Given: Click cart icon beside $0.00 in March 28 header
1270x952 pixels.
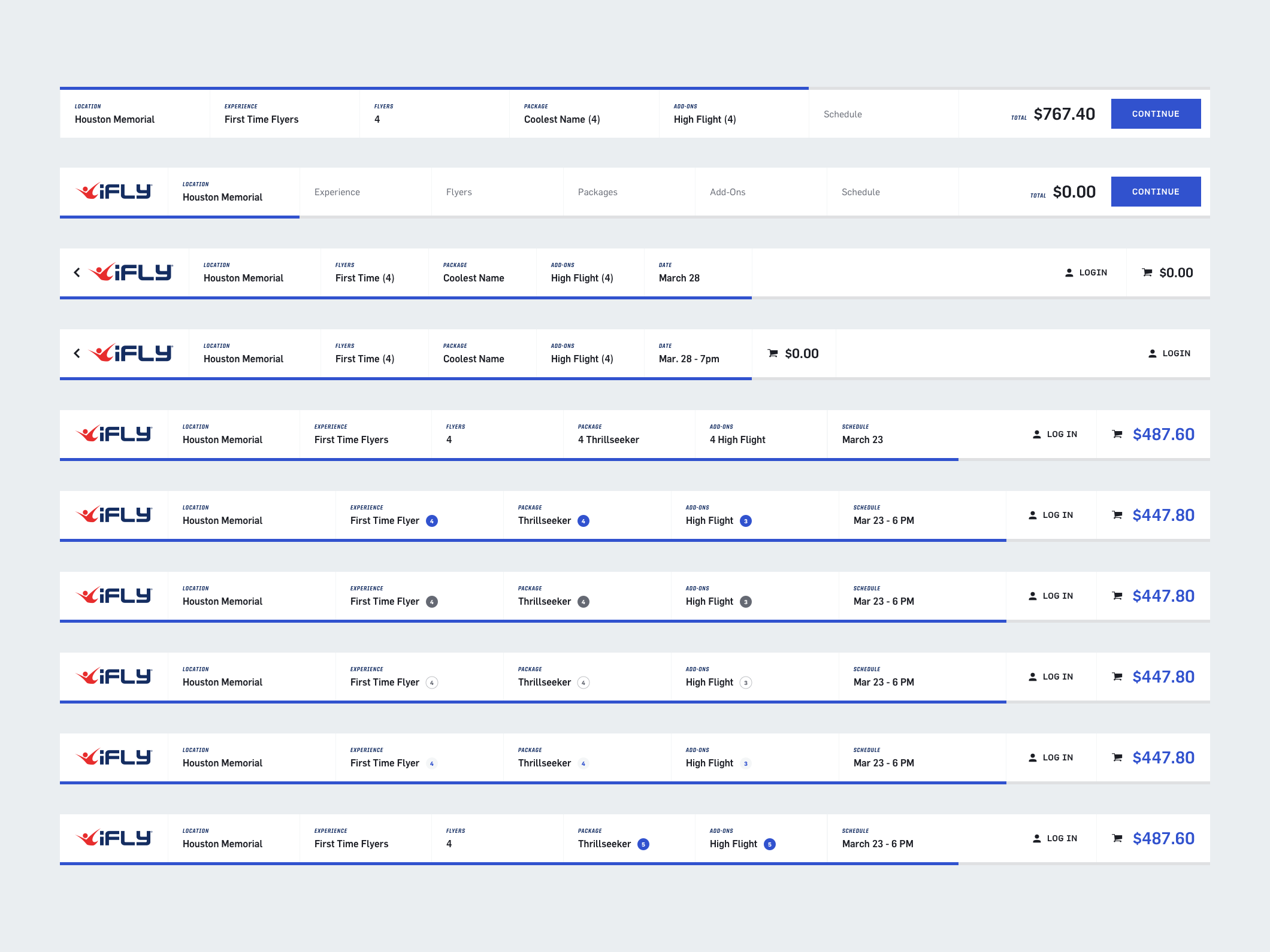Looking at the screenshot, I should coord(1147,272).
